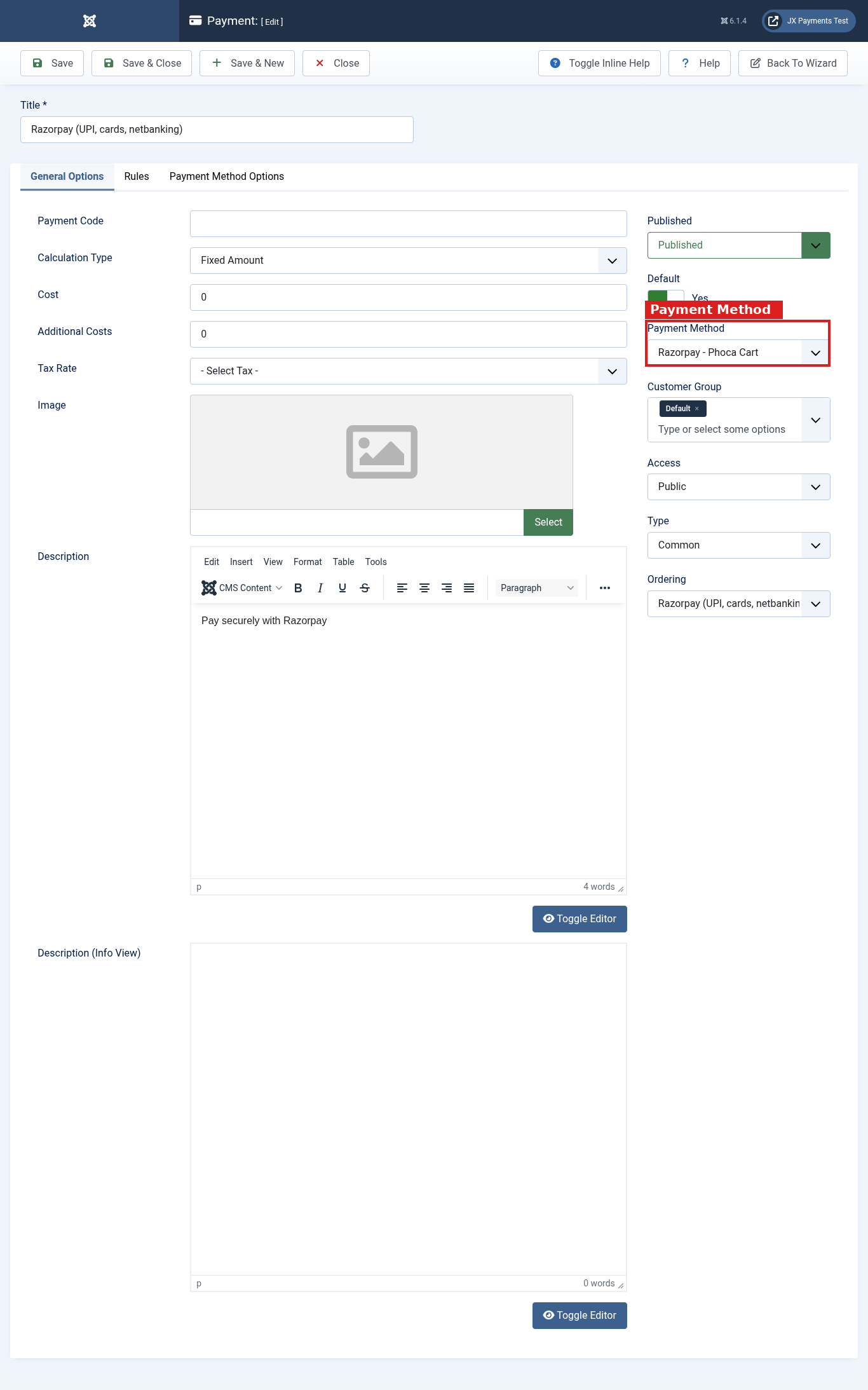Open the CMS Content dropdown
868x1390 pixels.
coord(241,588)
